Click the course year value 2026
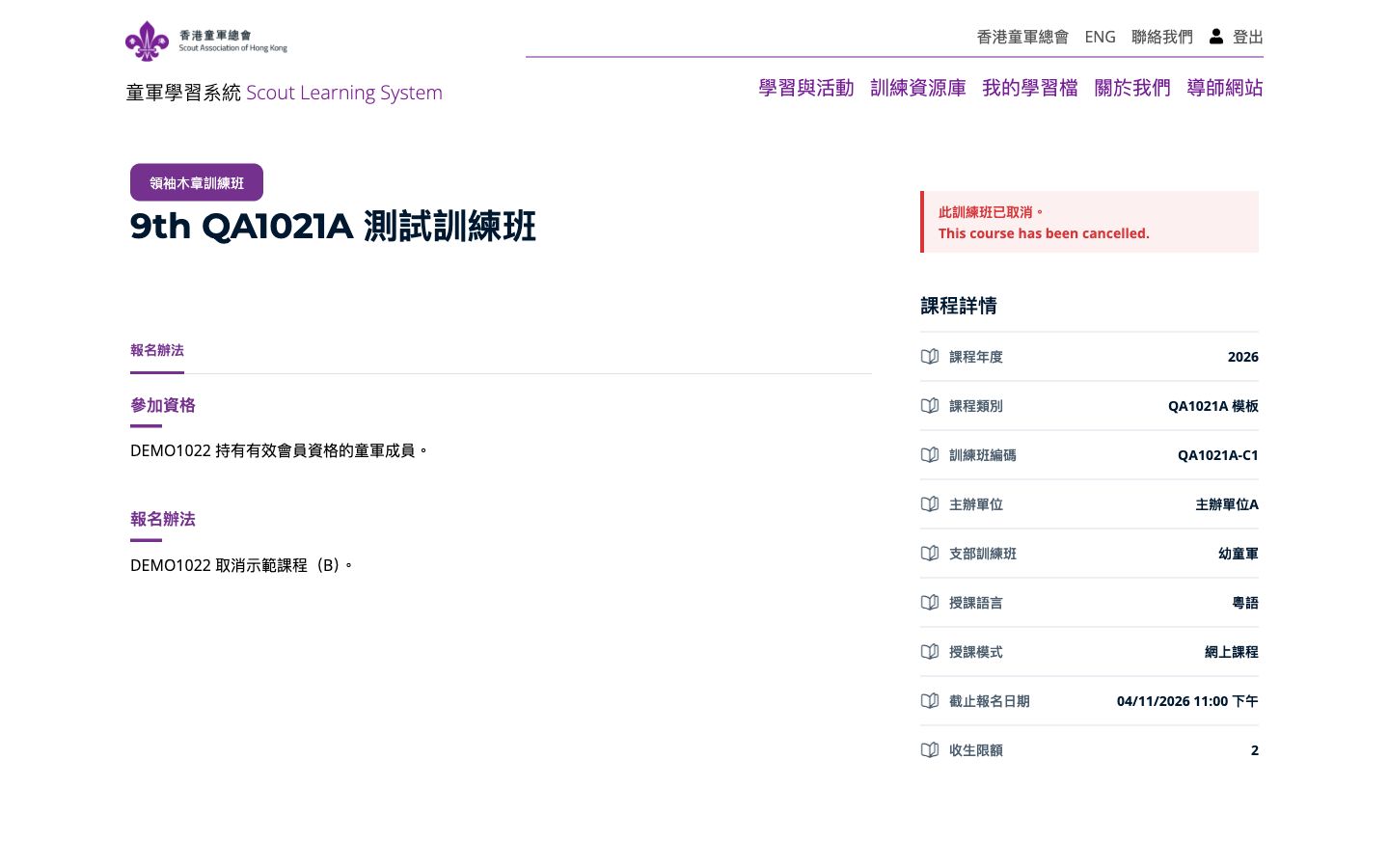Screen dimensions: 1389x868 coord(1243,357)
